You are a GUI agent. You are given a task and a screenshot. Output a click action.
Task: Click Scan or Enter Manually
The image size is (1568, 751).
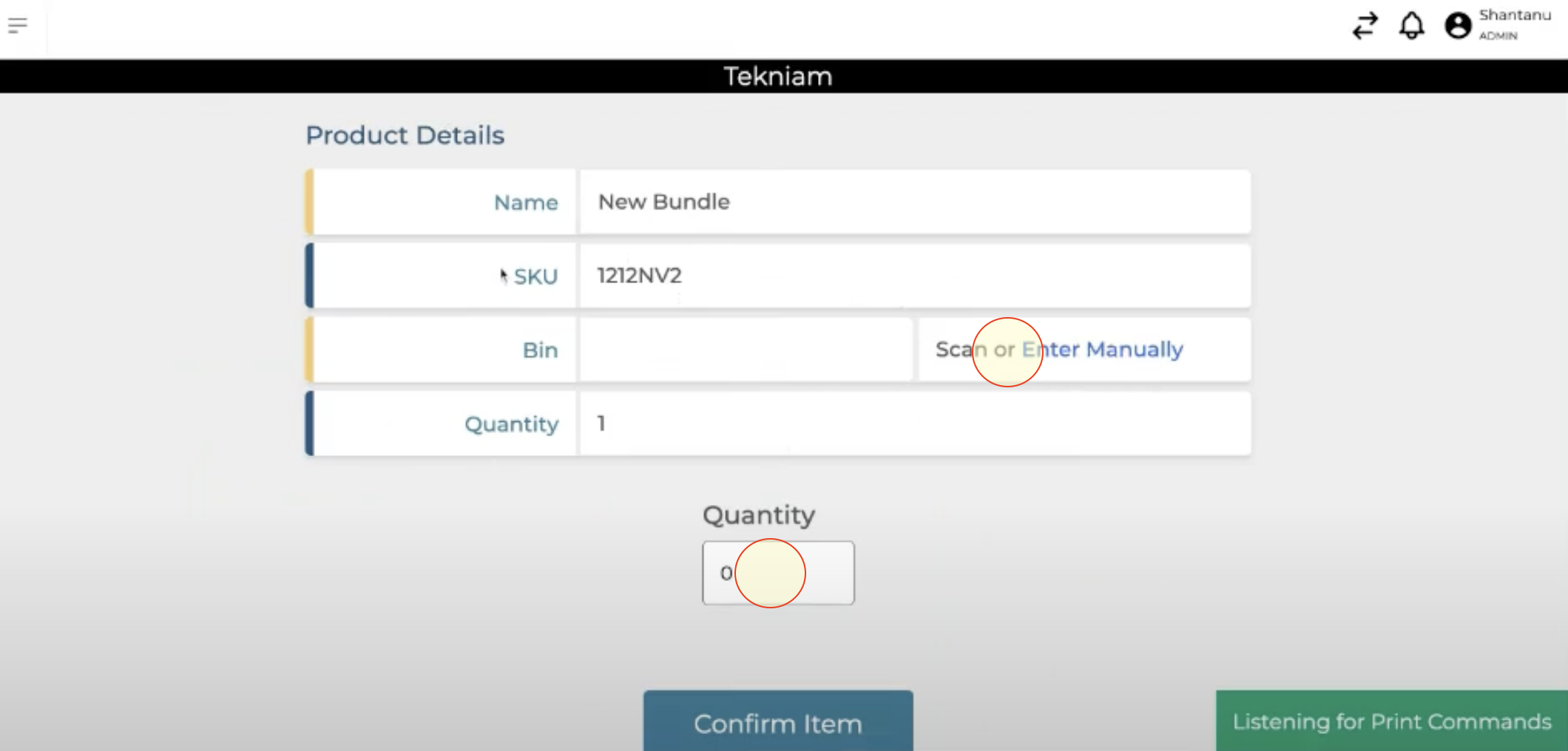pyautogui.click(x=1059, y=350)
